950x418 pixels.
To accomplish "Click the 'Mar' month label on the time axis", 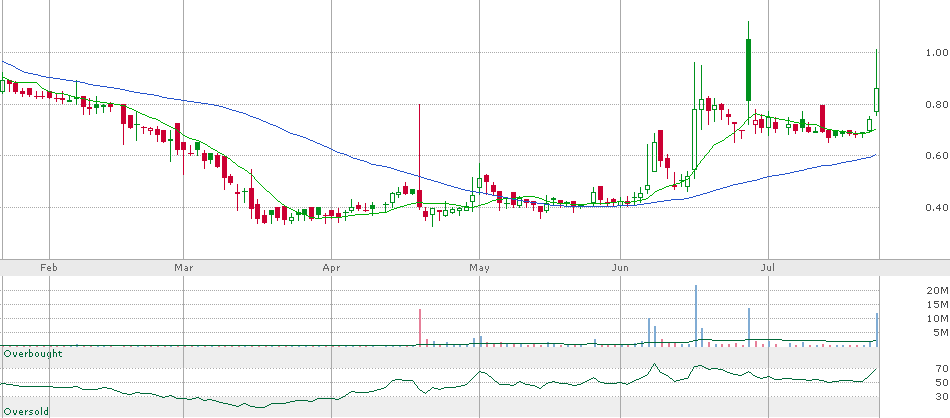I will pos(184,268).
